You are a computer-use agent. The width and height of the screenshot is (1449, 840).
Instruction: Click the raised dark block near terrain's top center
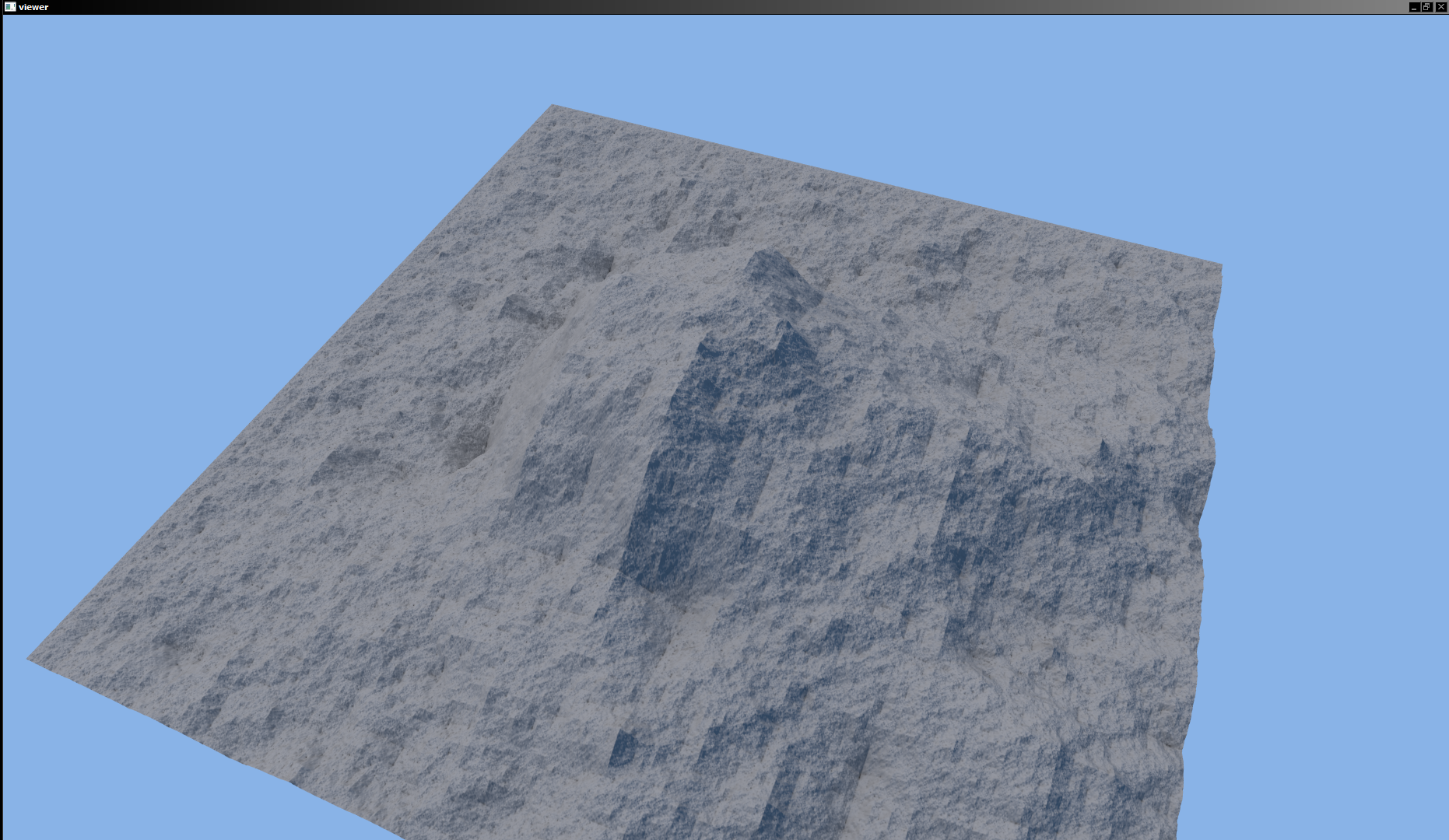(782, 280)
